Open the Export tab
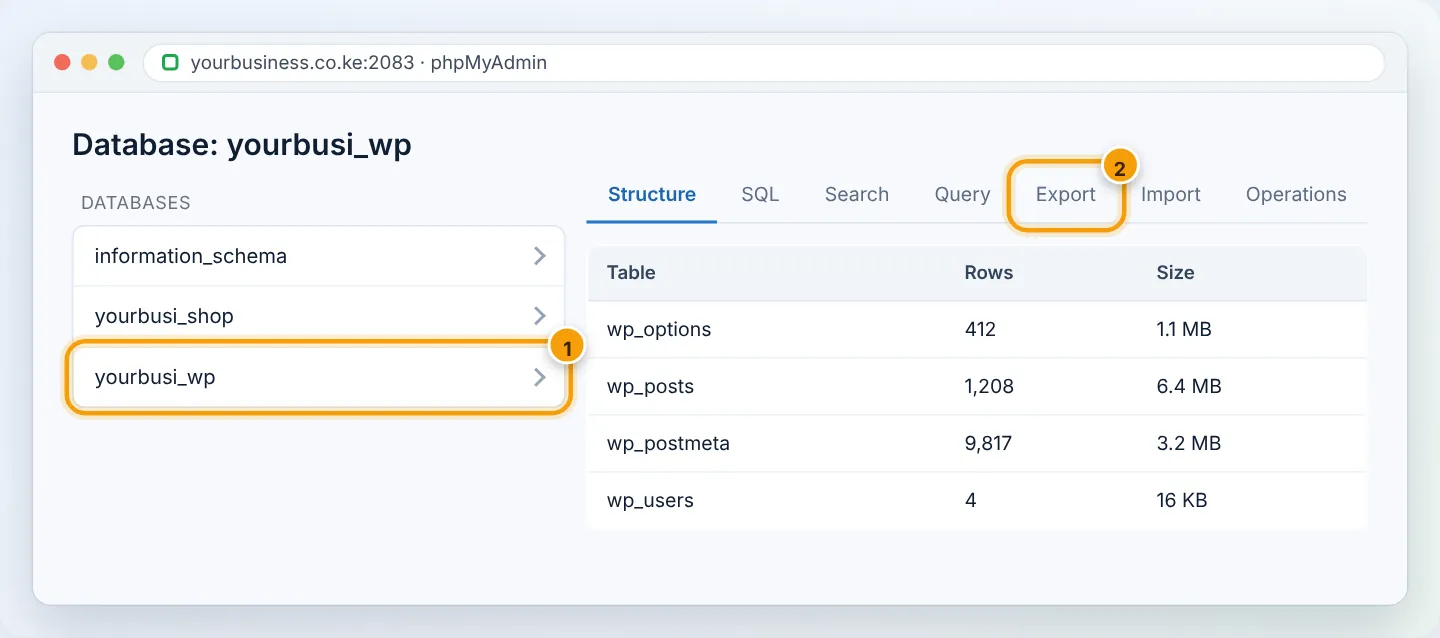Image resolution: width=1440 pixels, height=638 pixels. point(1066,194)
